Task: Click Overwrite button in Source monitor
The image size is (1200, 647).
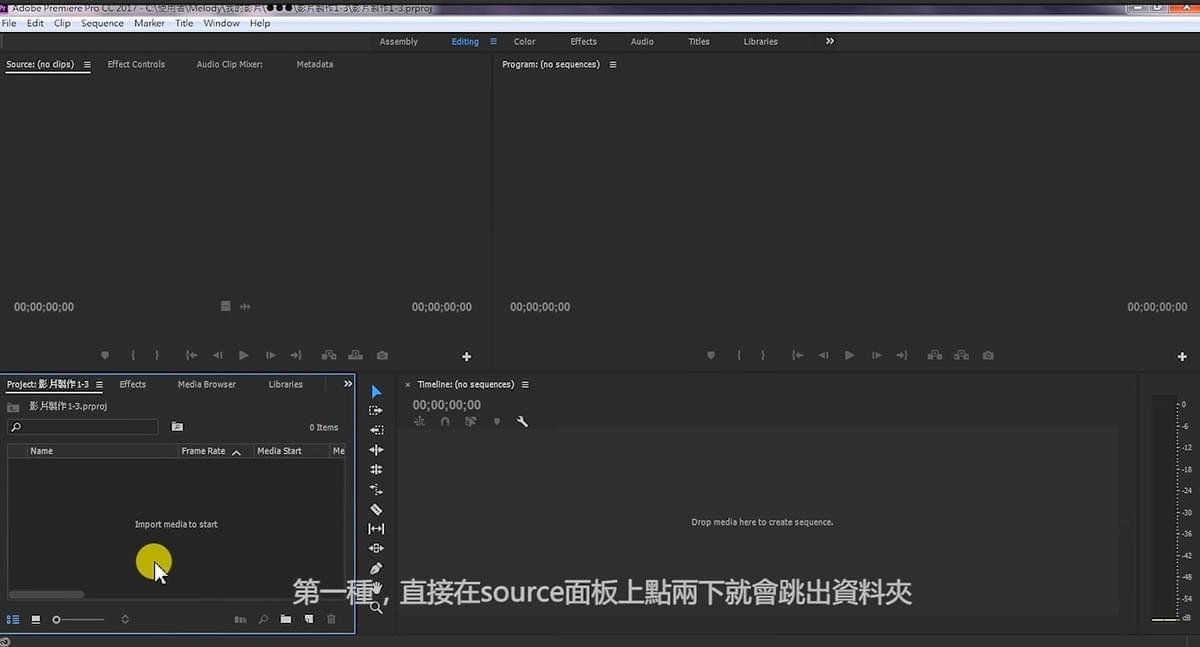Action: point(355,355)
